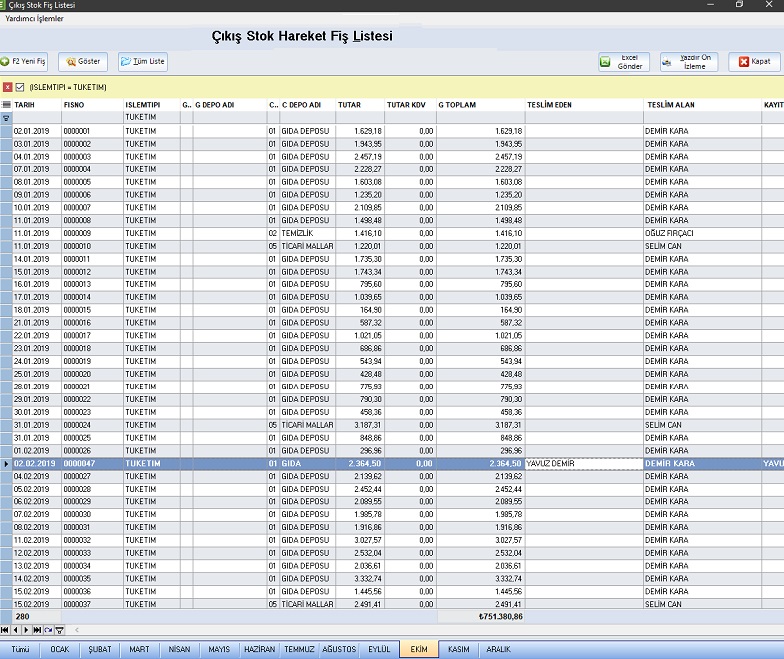Go to next record with navigator arrow
Image resolution: width=784 pixels, height=659 pixels.
pos(25,630)
